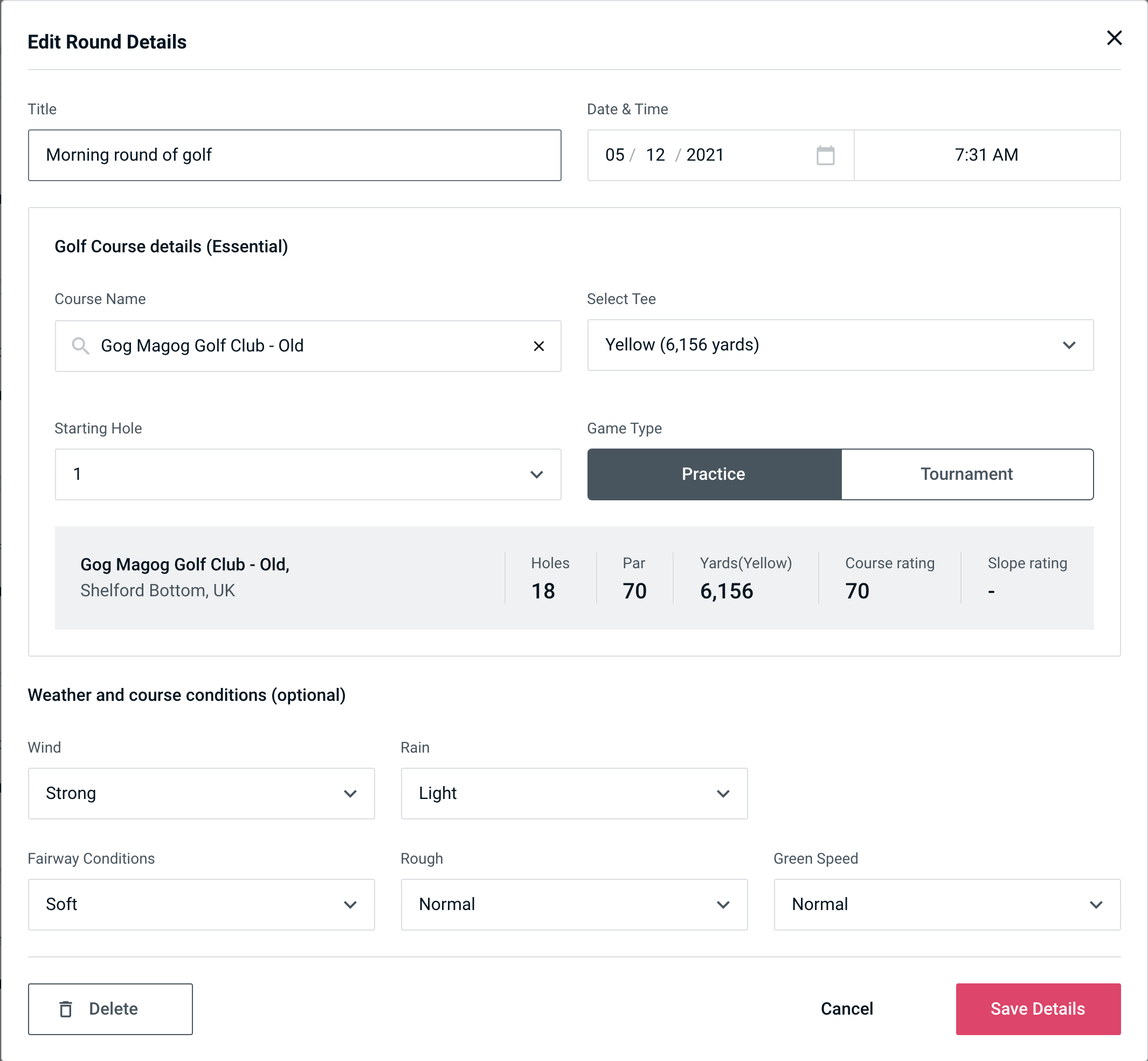Click Save Details button
Screen dimensions: 1148x1061
tap(1037, 1009)
